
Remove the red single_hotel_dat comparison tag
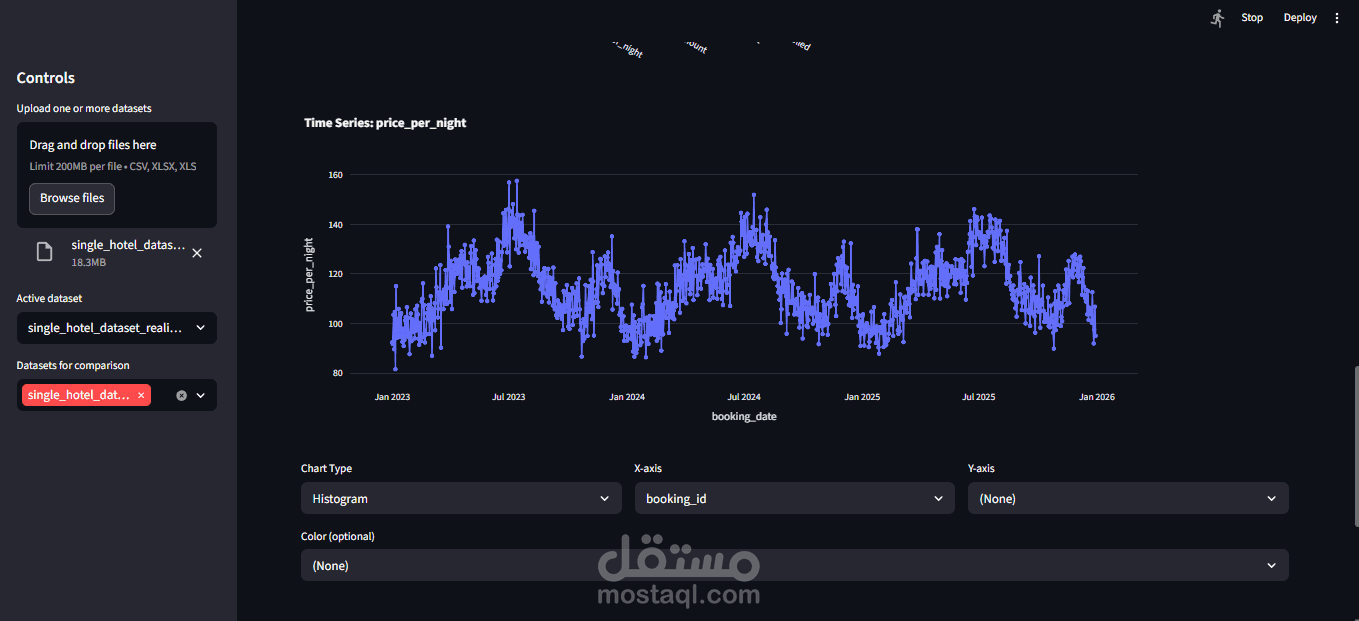[x=141, y=395]
